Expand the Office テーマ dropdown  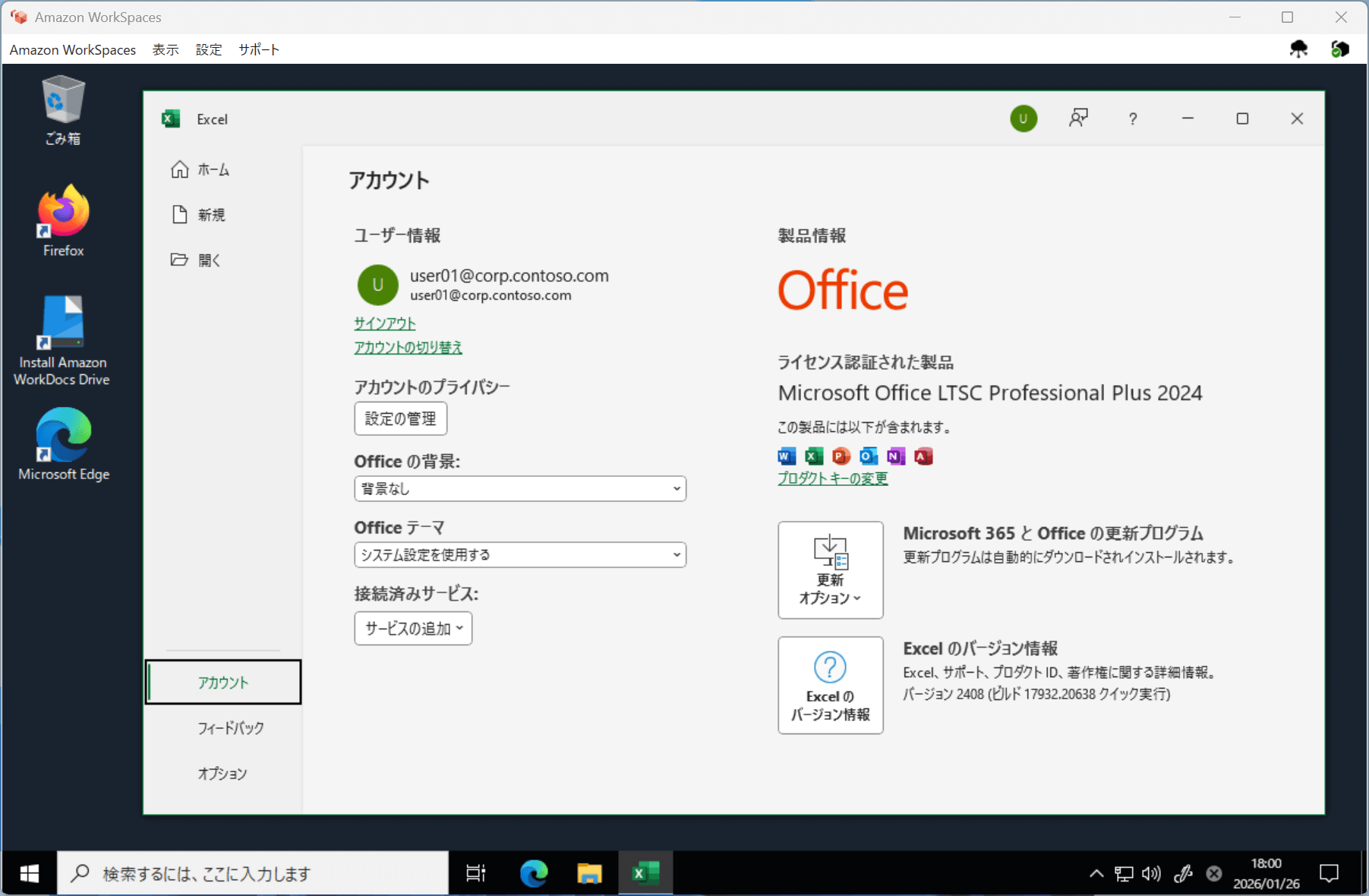(x=519, y=554)
